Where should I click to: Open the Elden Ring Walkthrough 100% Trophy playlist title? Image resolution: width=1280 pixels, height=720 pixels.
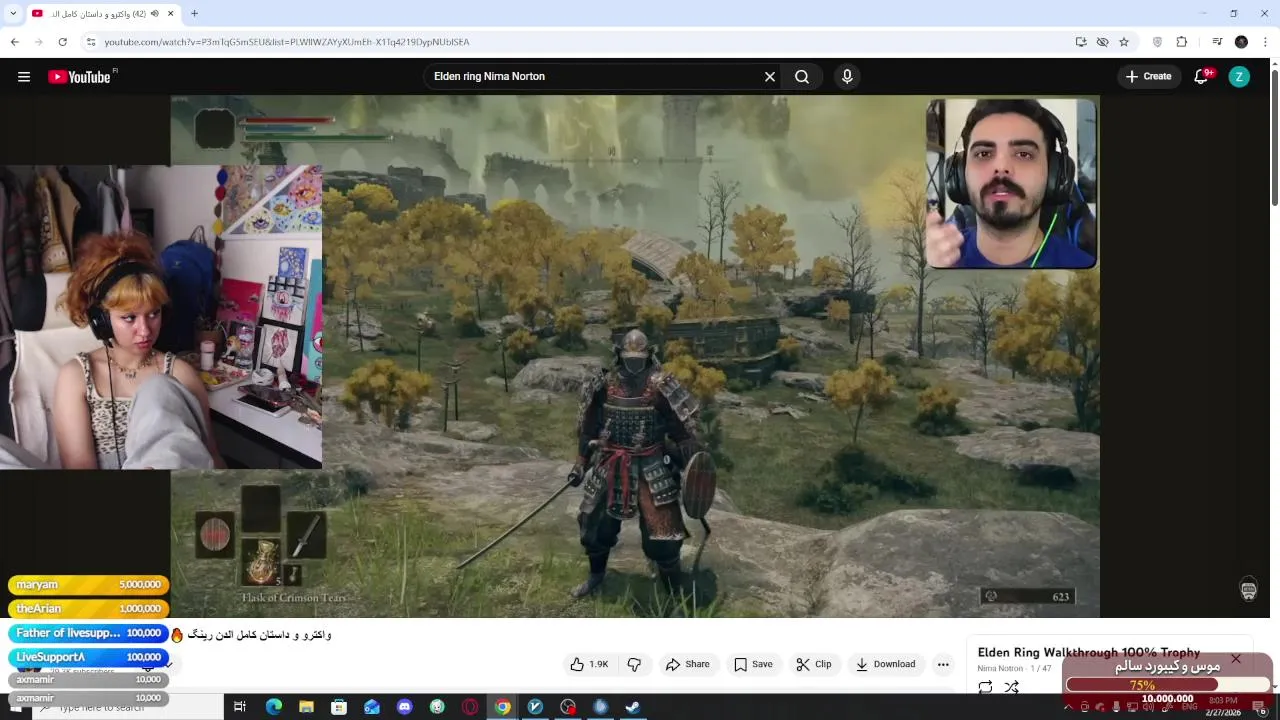click(x=1088, y=652)
